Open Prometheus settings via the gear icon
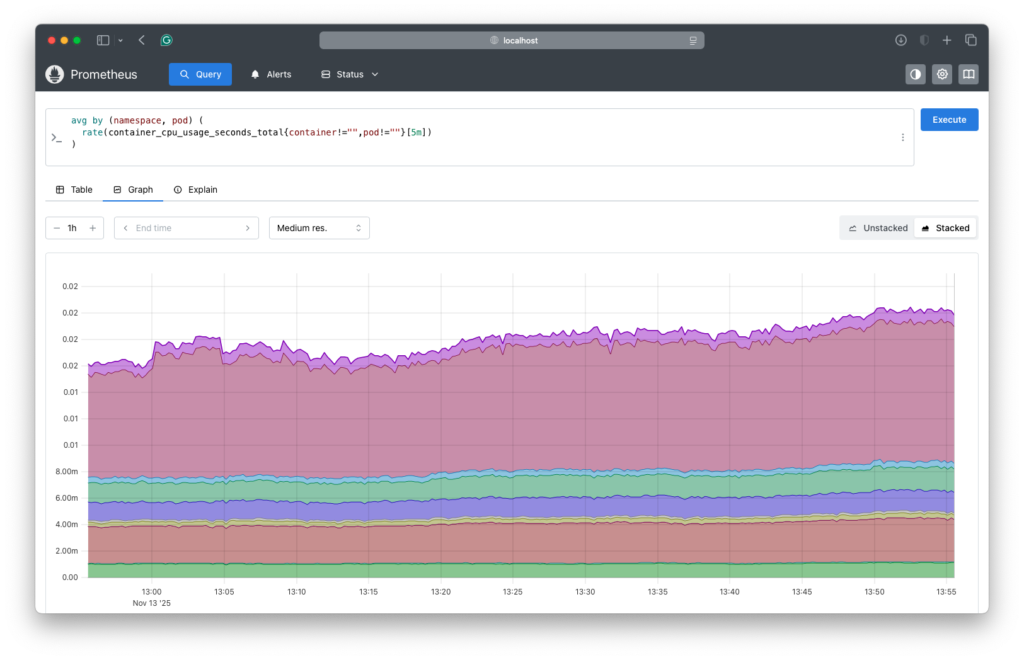This screenshot has height=660, width=1024. tap(941, 74)
